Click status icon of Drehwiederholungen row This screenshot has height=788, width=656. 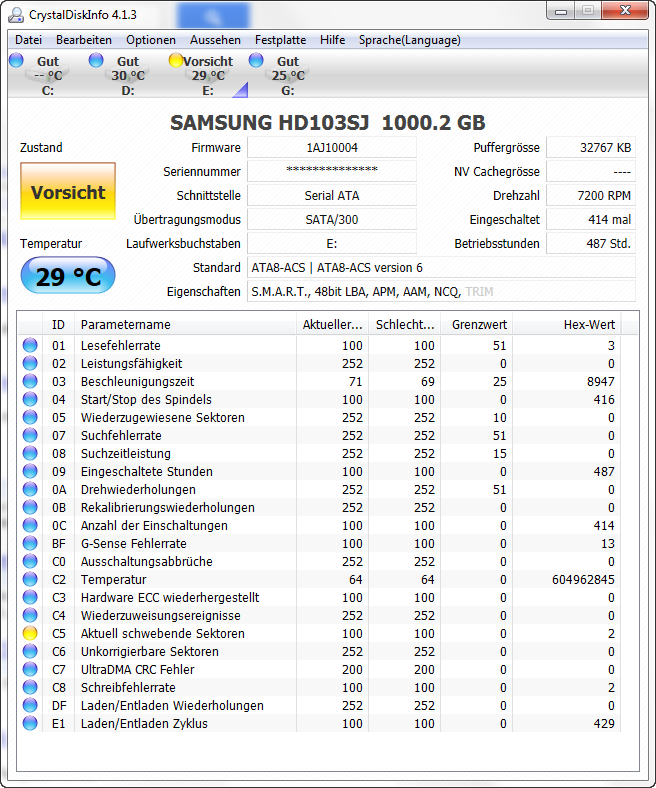30,489
